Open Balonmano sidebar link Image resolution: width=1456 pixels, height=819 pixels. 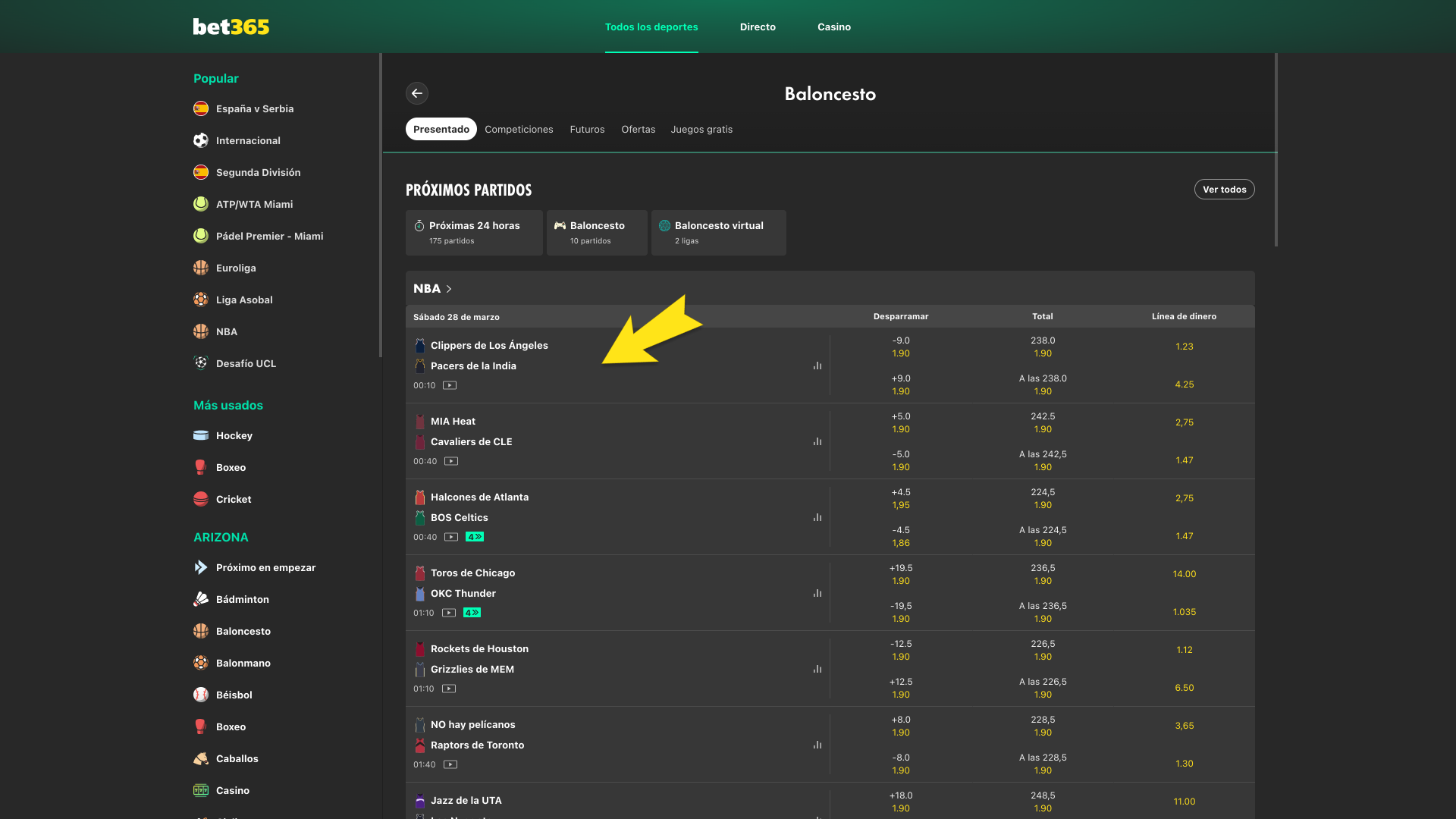pos(243,663)
